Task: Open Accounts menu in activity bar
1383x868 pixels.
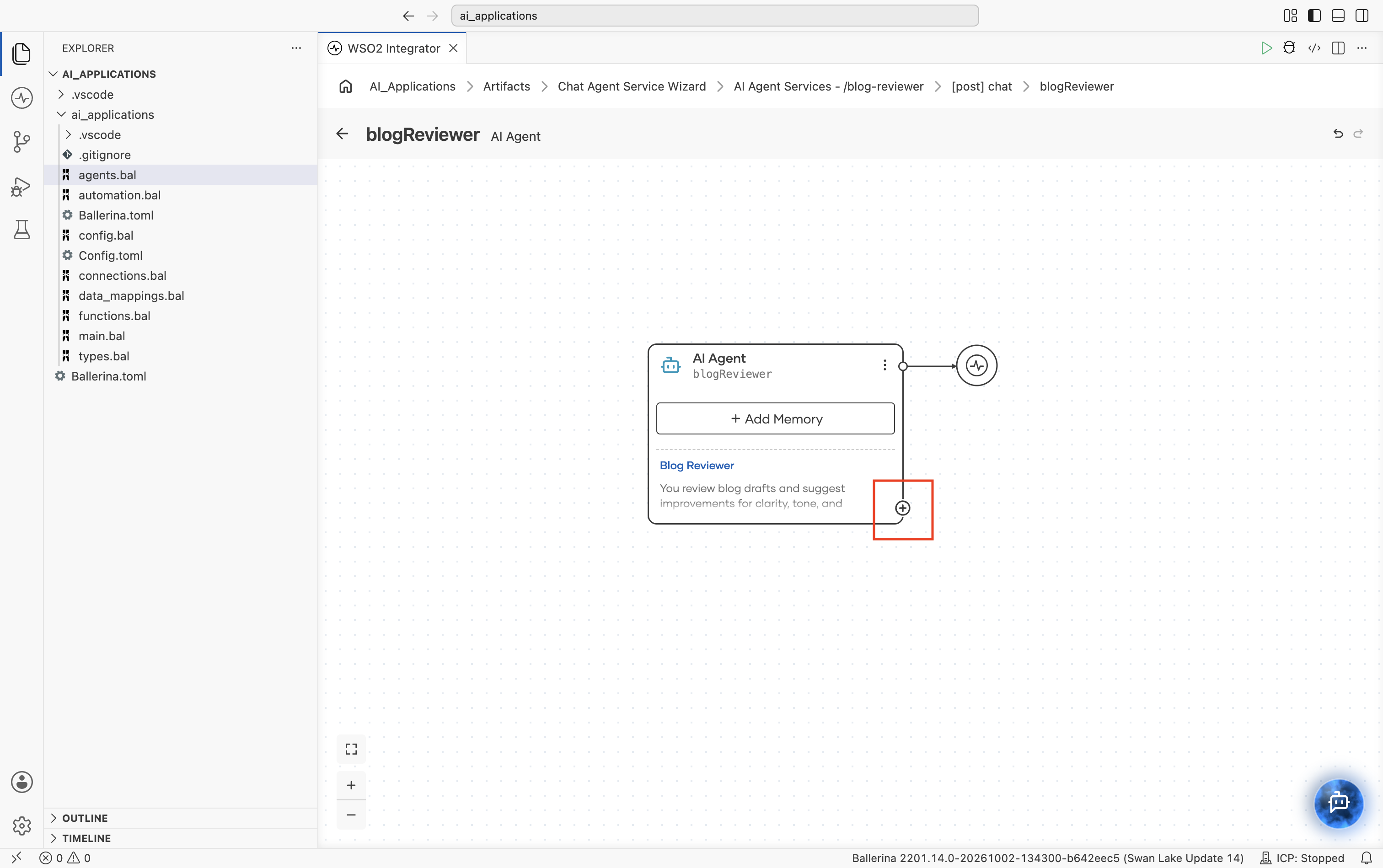Action: point(21,782)
